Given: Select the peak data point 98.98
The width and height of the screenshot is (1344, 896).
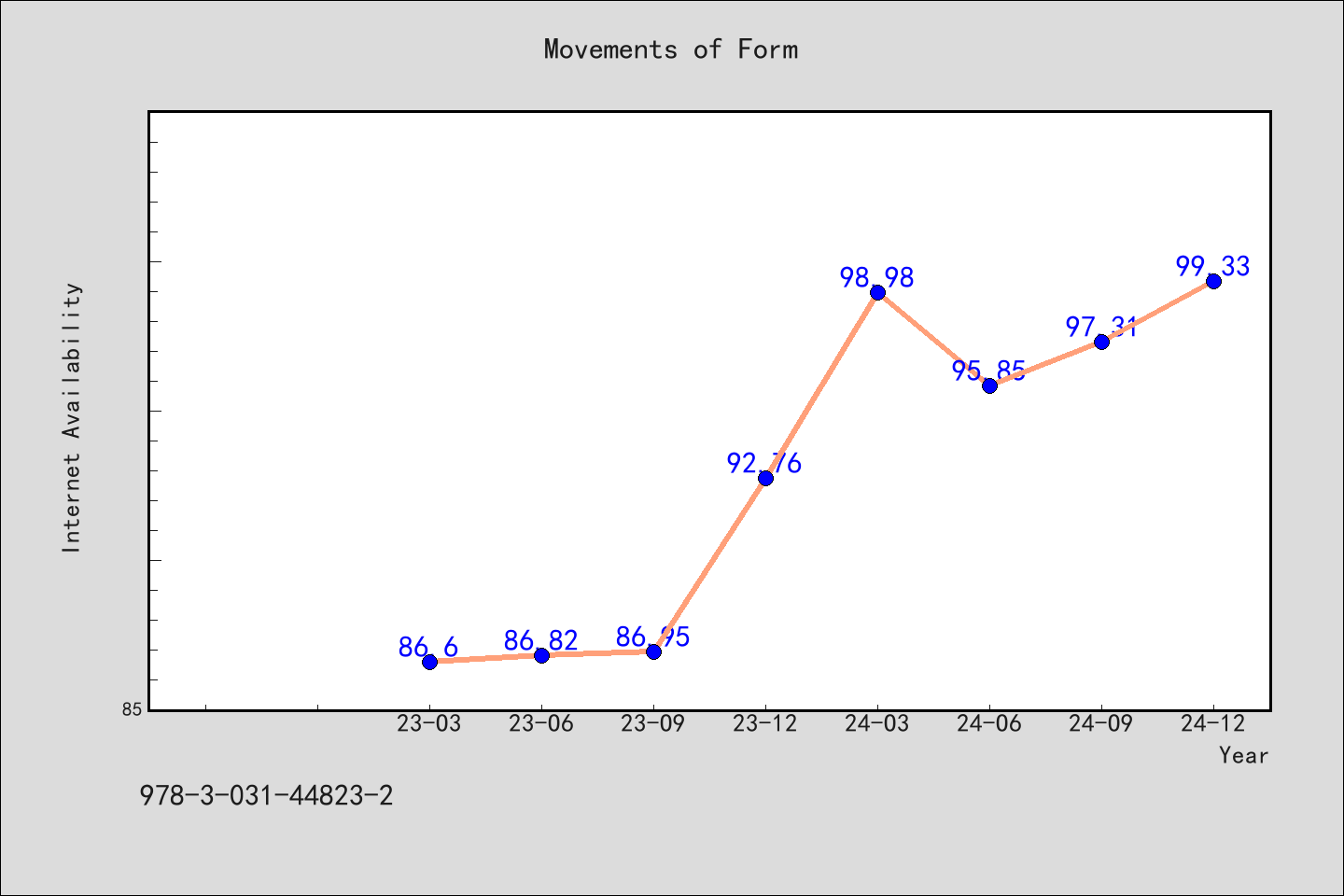Looking at the screenshot, I should [x=877, y=292].
